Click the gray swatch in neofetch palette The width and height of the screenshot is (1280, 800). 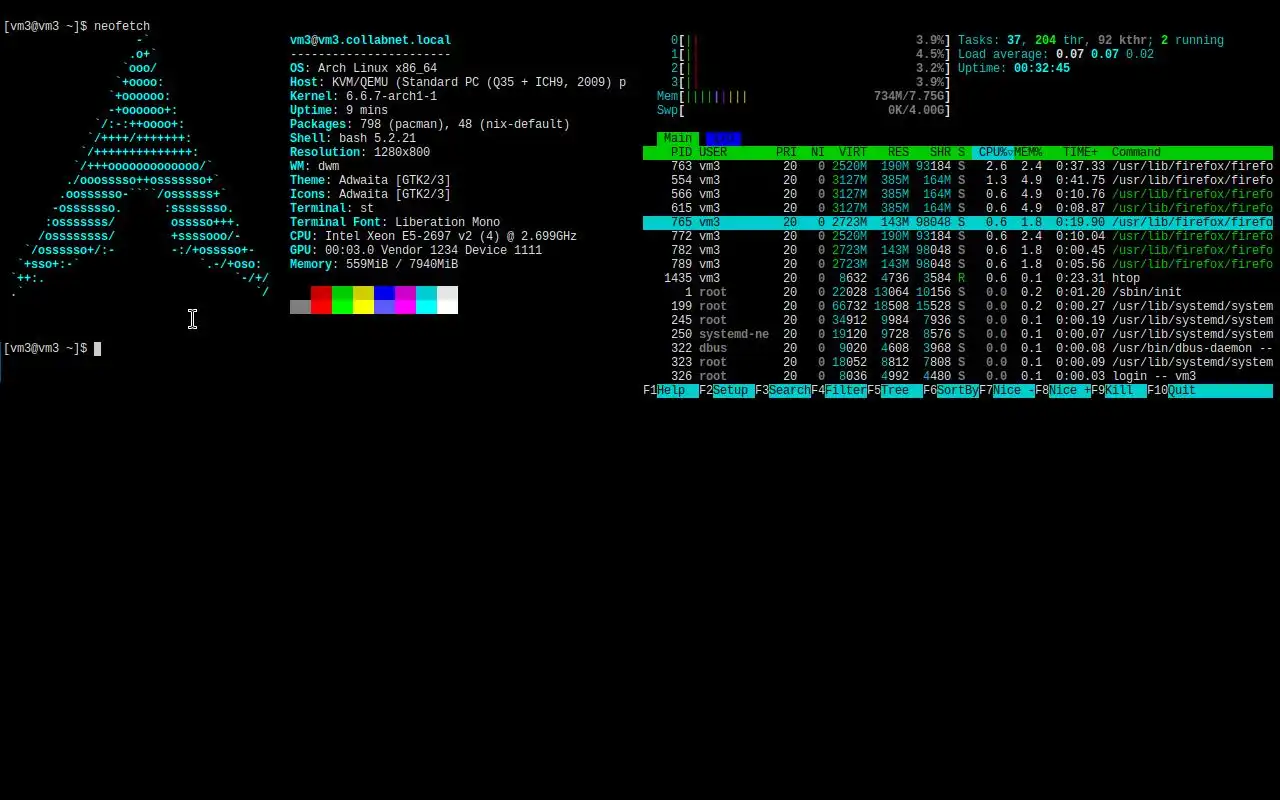point(300,307)
